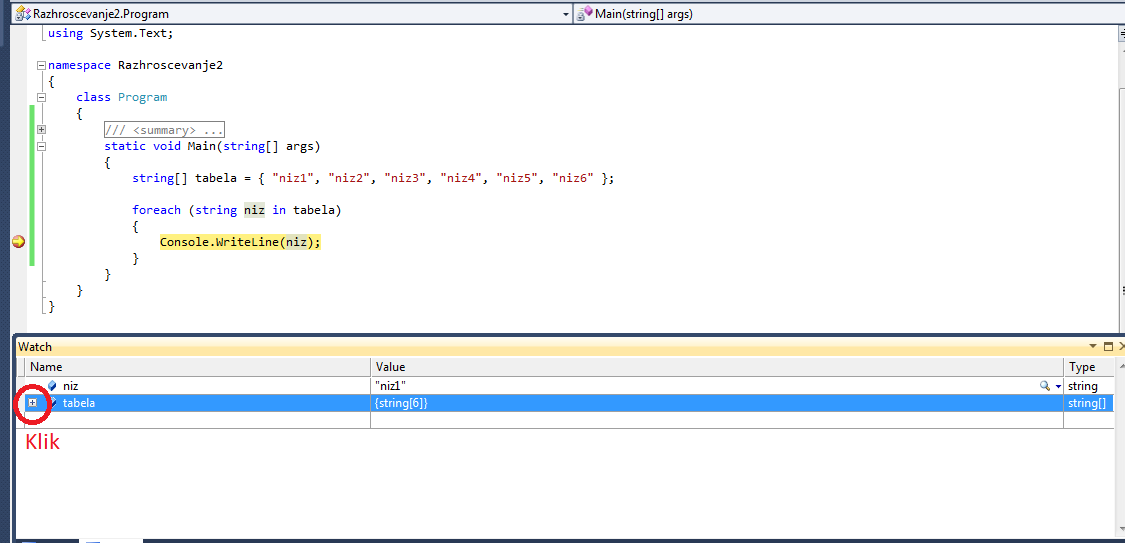Open the visualizer dropdown arrow beside the magnifier

coord(1058,386)
